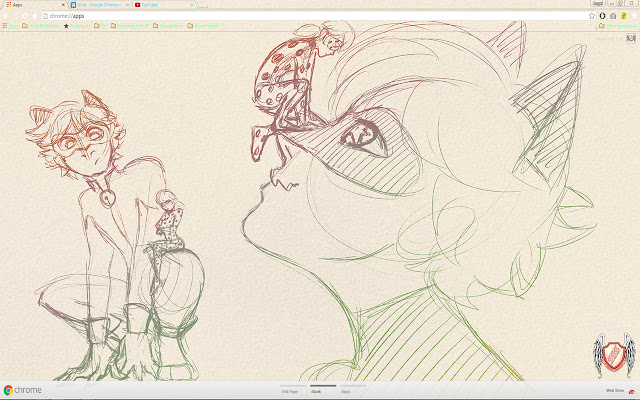This screenshot has width=640, height=400.
Task: Click the Chrome logo at bottom left
Action: [x=22, y=390]
